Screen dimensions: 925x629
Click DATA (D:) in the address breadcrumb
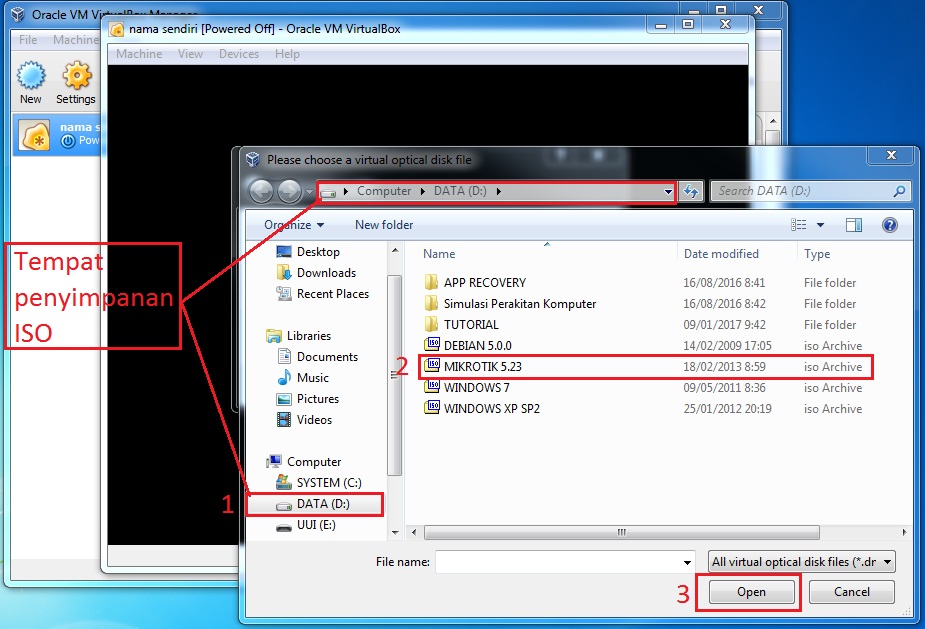(460, 191)
